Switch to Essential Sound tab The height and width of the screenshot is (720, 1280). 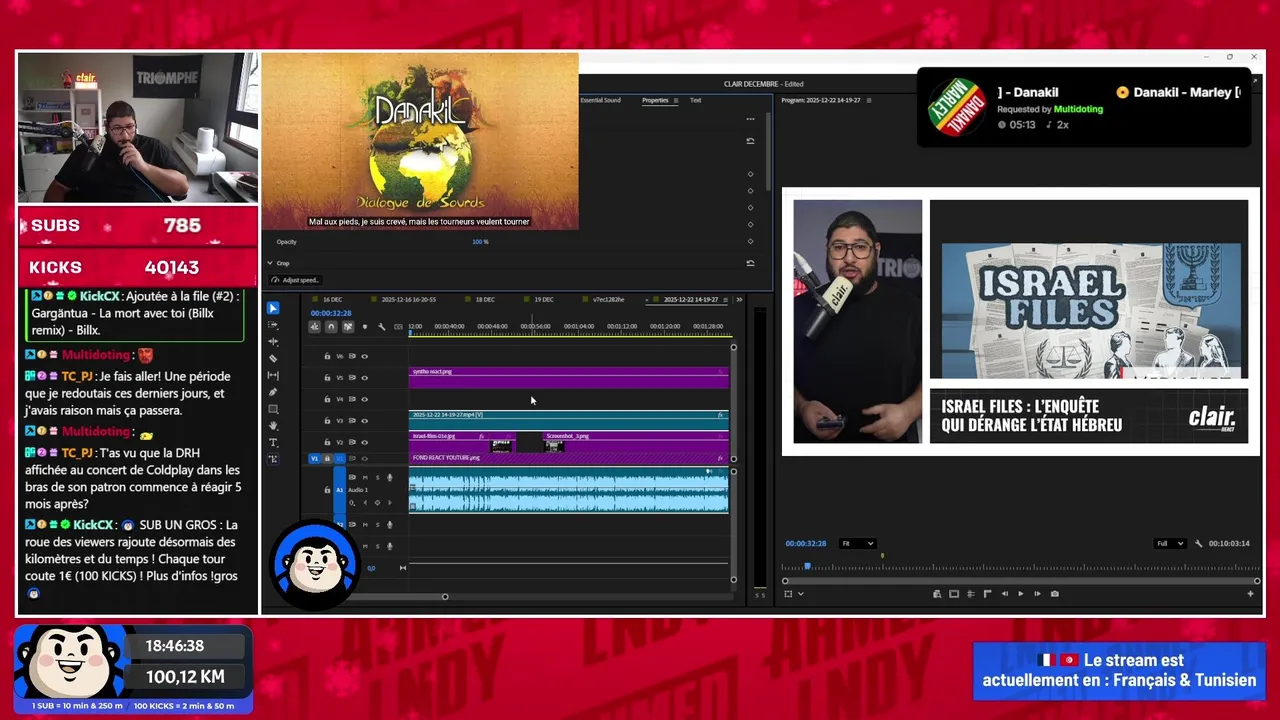coord(600,100)
